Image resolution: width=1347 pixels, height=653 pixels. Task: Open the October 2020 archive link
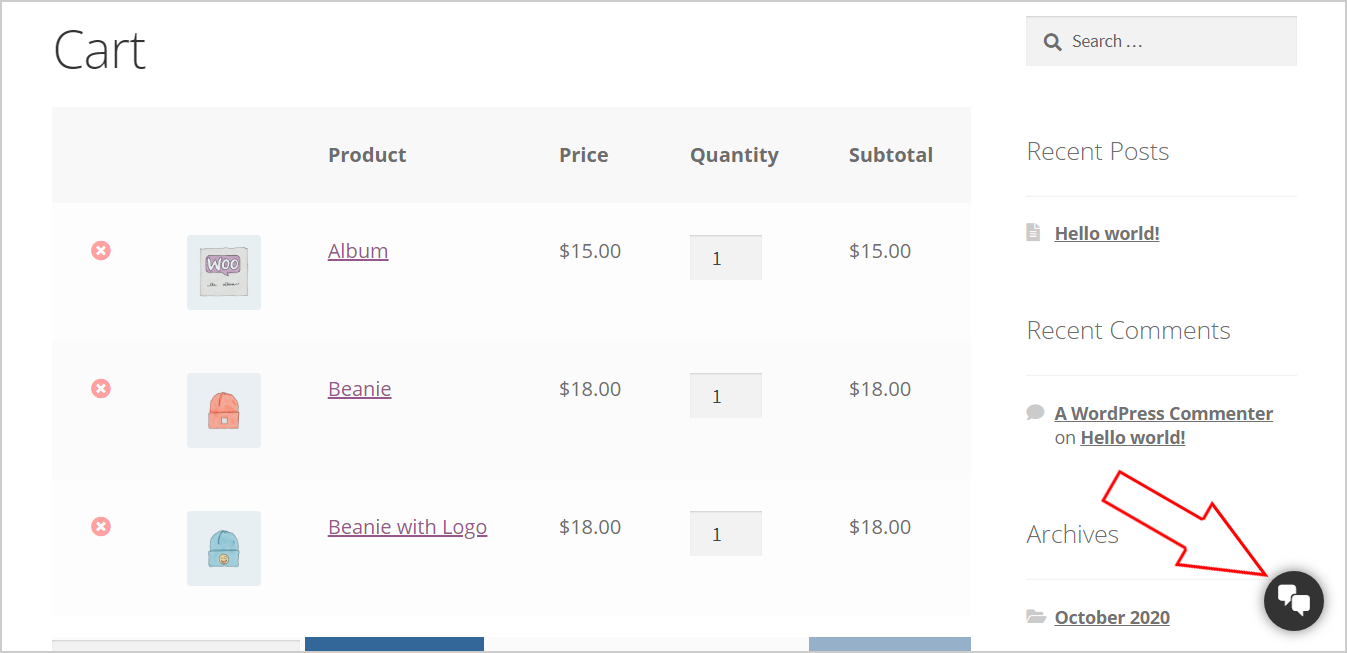(x=1112, y=618)
